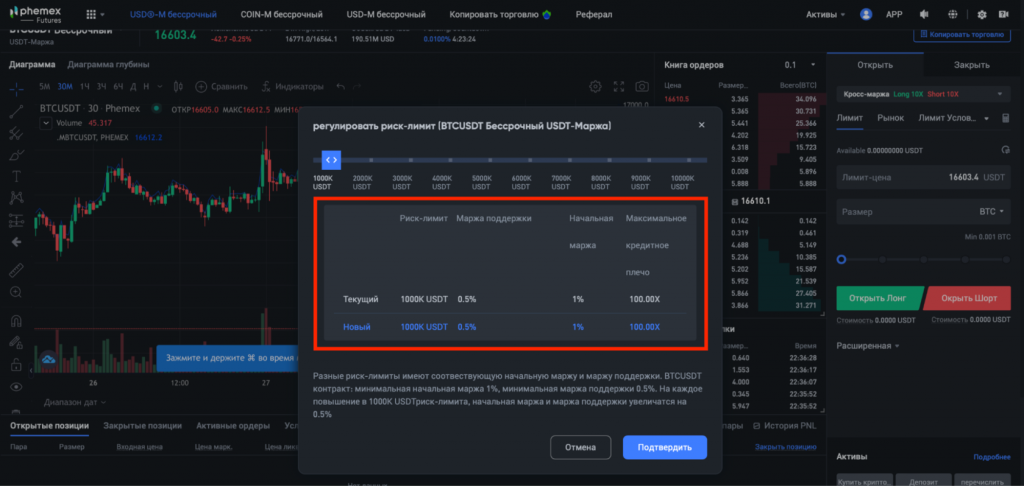Switch to the Закрыть tab
The height and width of the screenshot is (486, 1024).
(971, 64)
